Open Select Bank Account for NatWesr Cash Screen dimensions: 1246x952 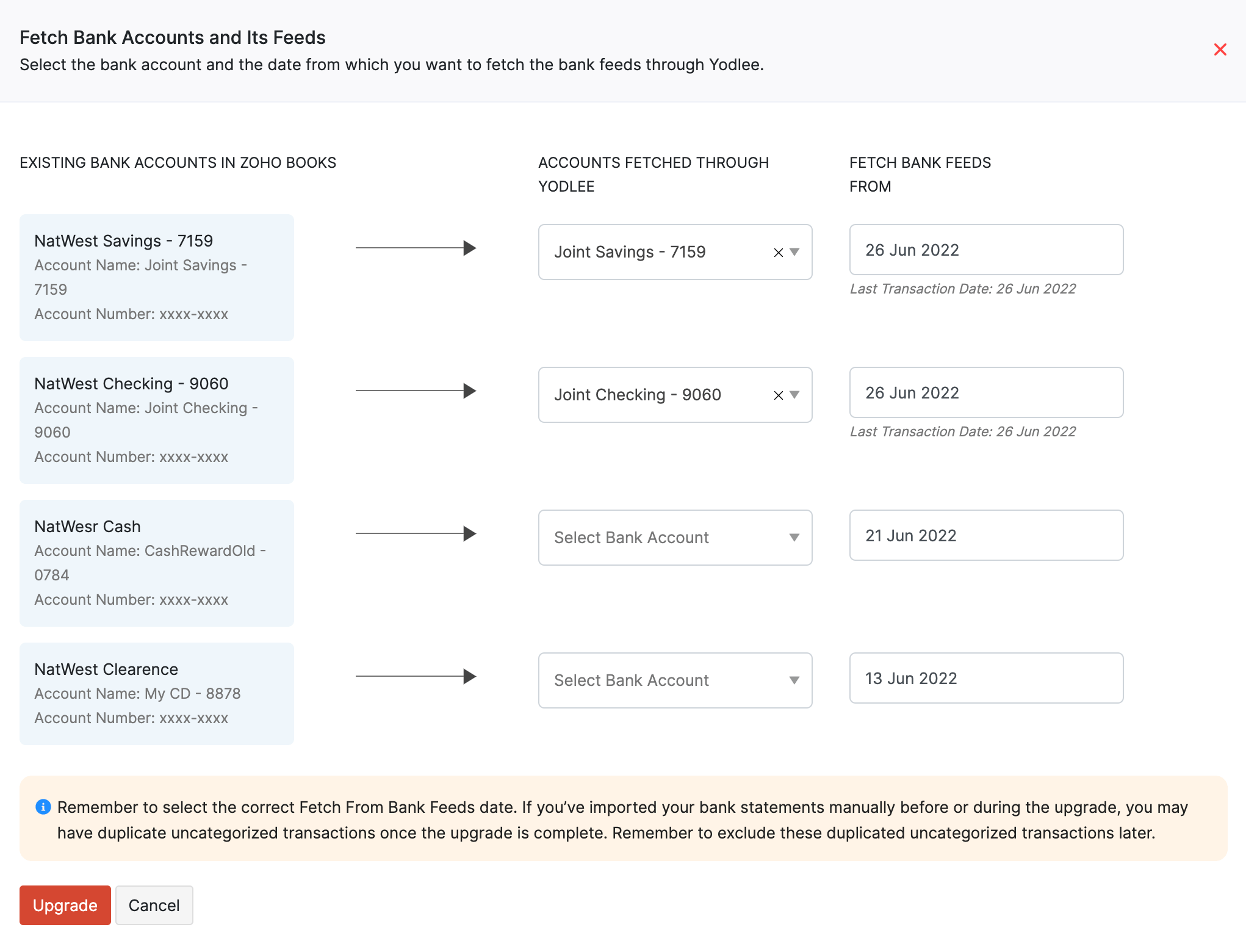674,538
